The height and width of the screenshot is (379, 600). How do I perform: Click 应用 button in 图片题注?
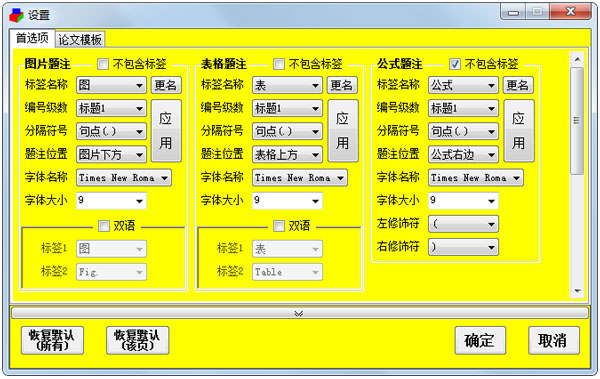pos(166,131)
